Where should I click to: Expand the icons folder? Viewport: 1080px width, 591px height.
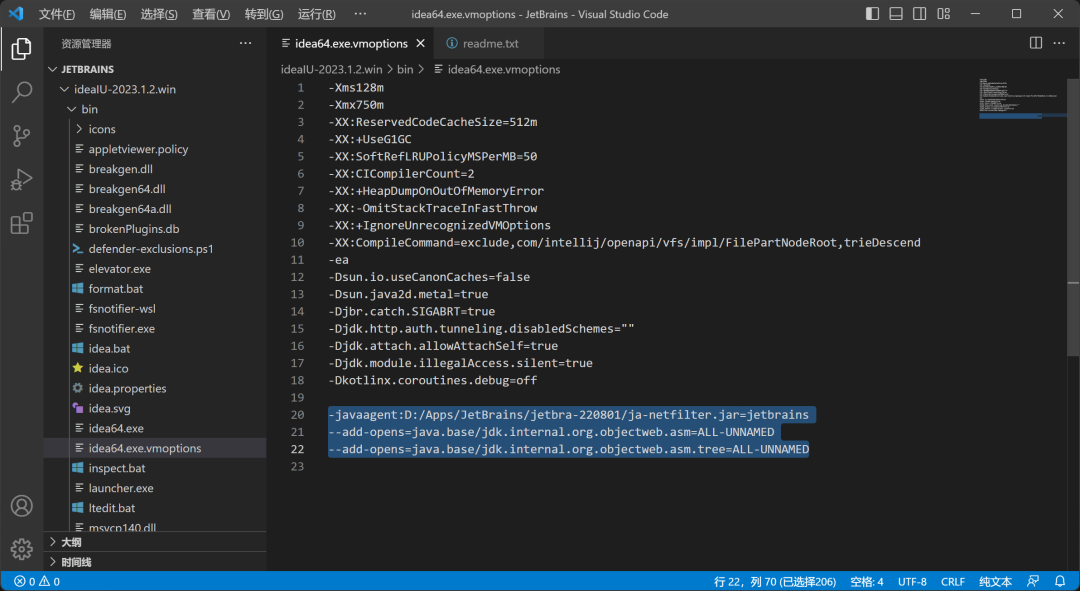pos(155,129)
